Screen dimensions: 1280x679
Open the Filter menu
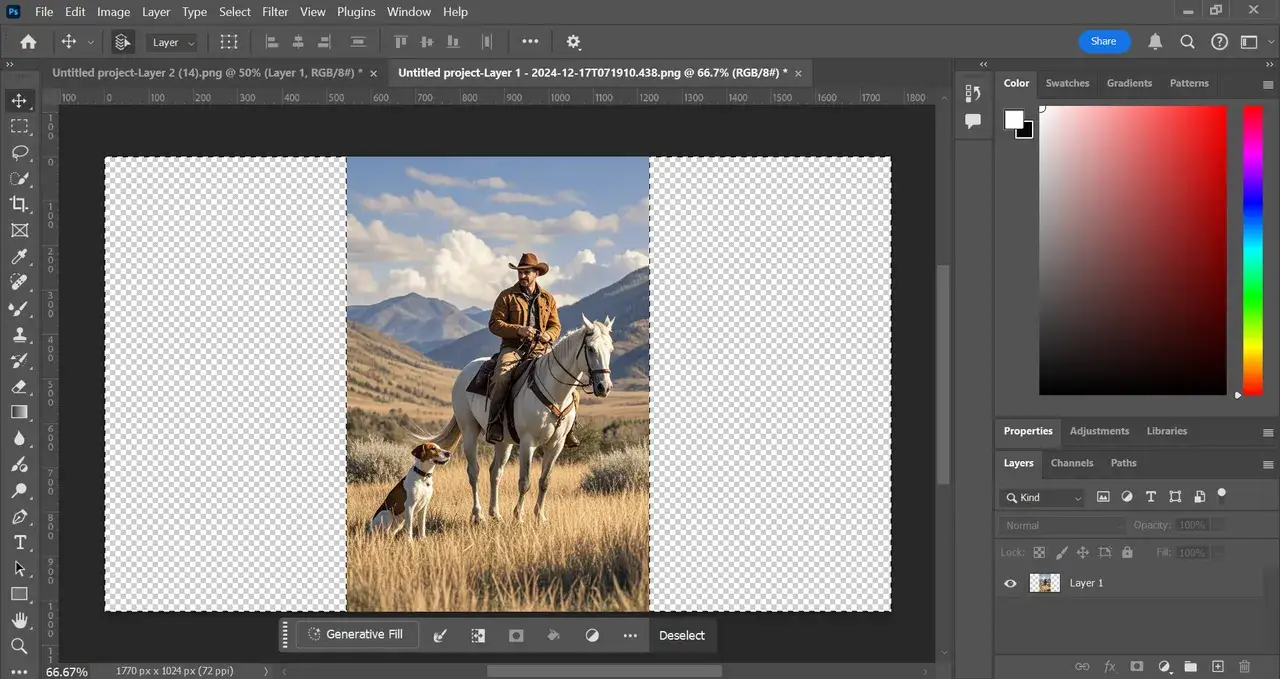pyautogui.click(x=275, y=12)
